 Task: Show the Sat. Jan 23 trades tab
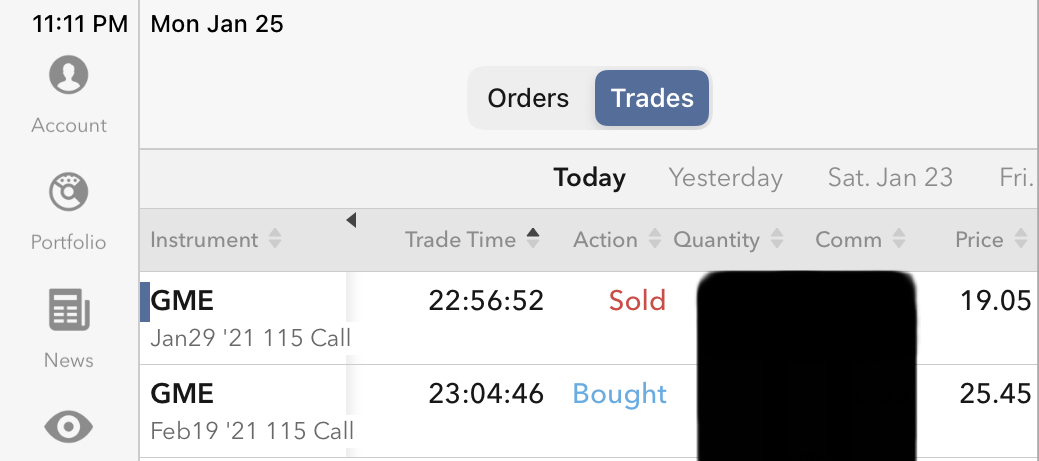pyautogui.click(x=890, y=178)
